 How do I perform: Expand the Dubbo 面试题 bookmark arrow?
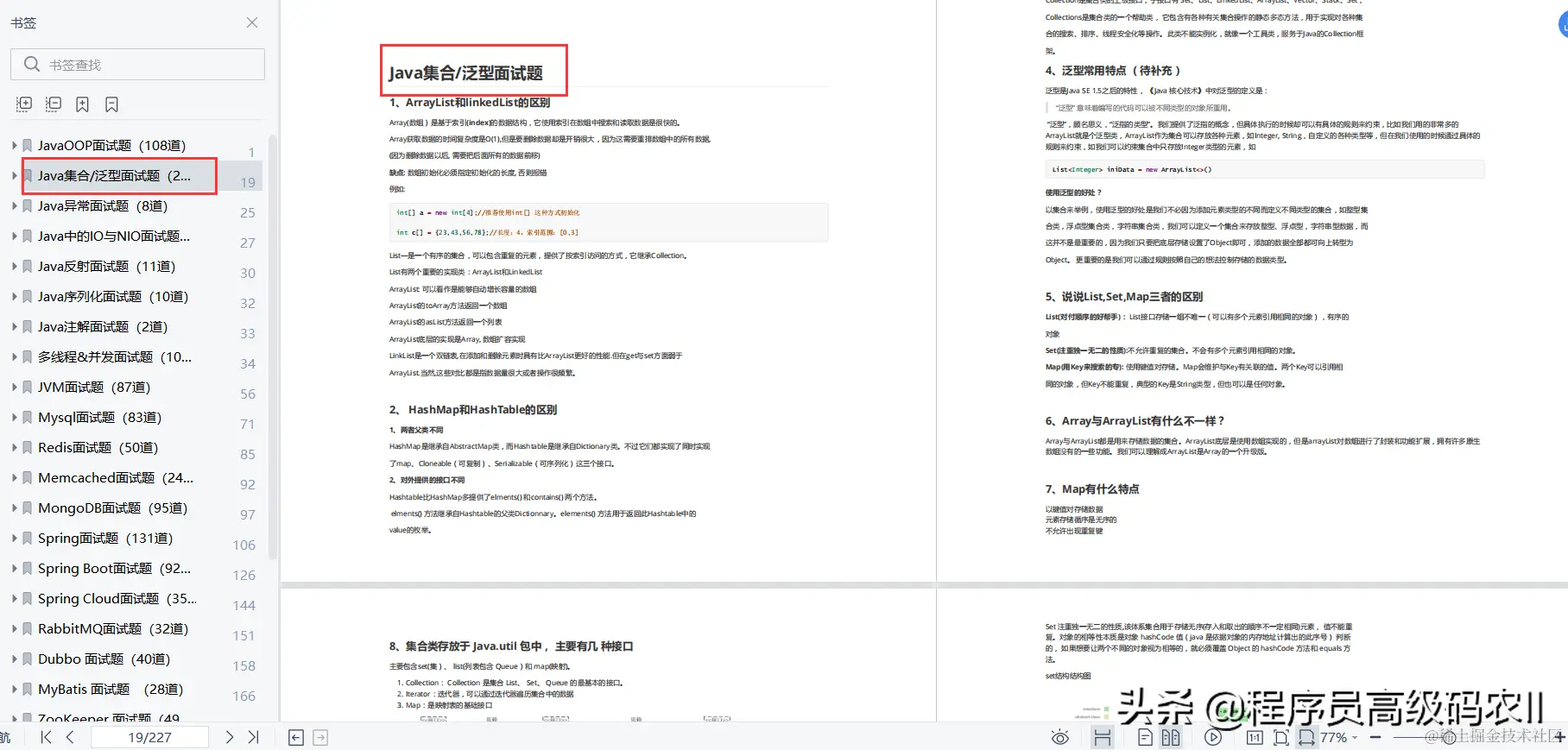click(14, 659)
